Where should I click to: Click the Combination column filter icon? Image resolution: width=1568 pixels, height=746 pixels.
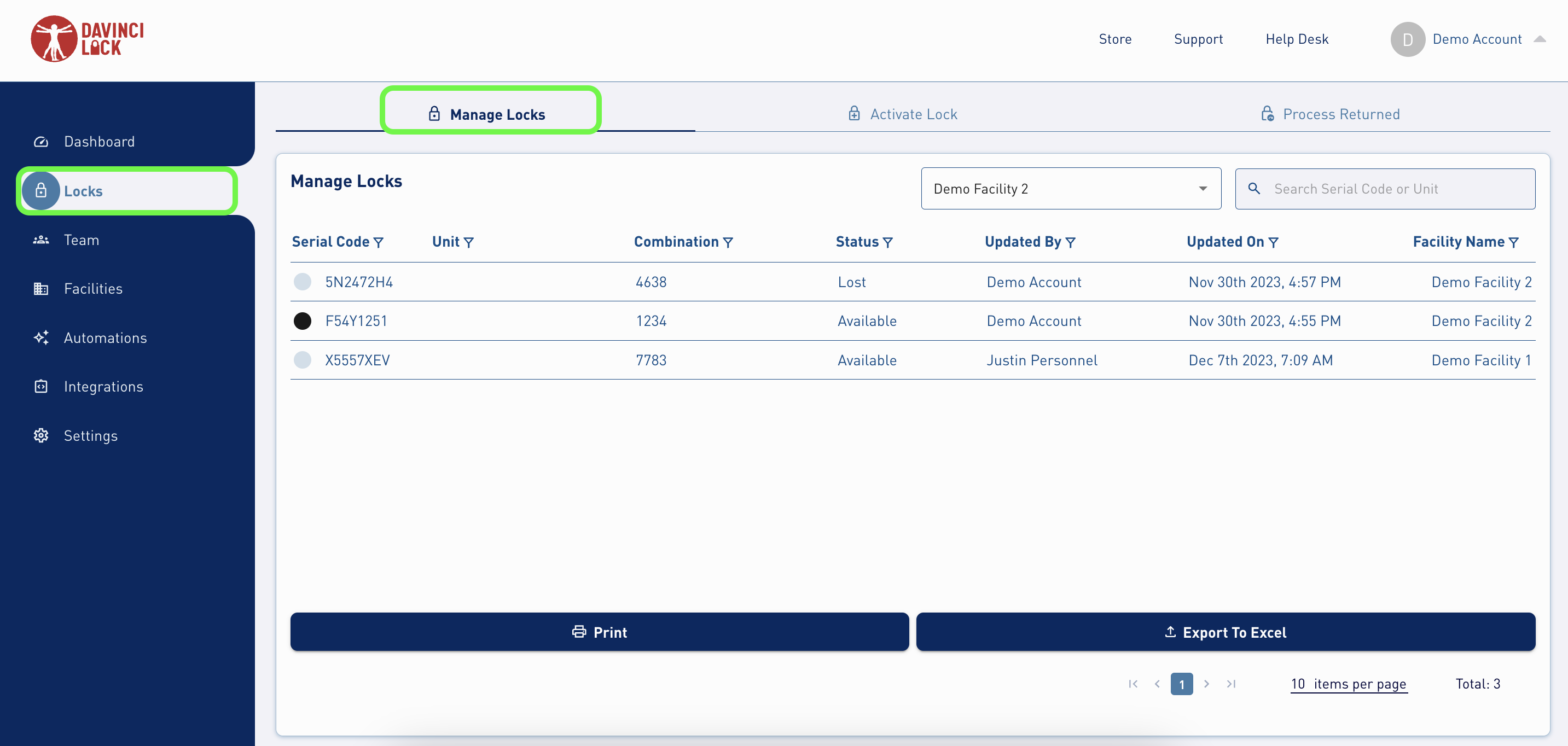(x=728, y=243)
